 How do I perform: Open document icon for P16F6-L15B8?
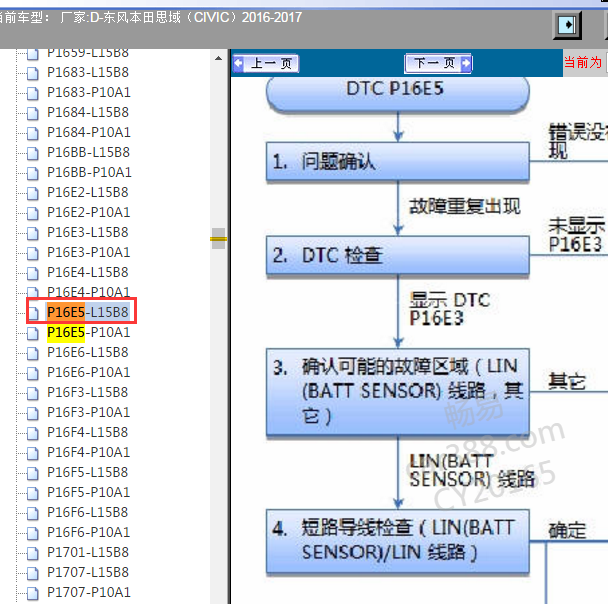click(x=33, y=513)
